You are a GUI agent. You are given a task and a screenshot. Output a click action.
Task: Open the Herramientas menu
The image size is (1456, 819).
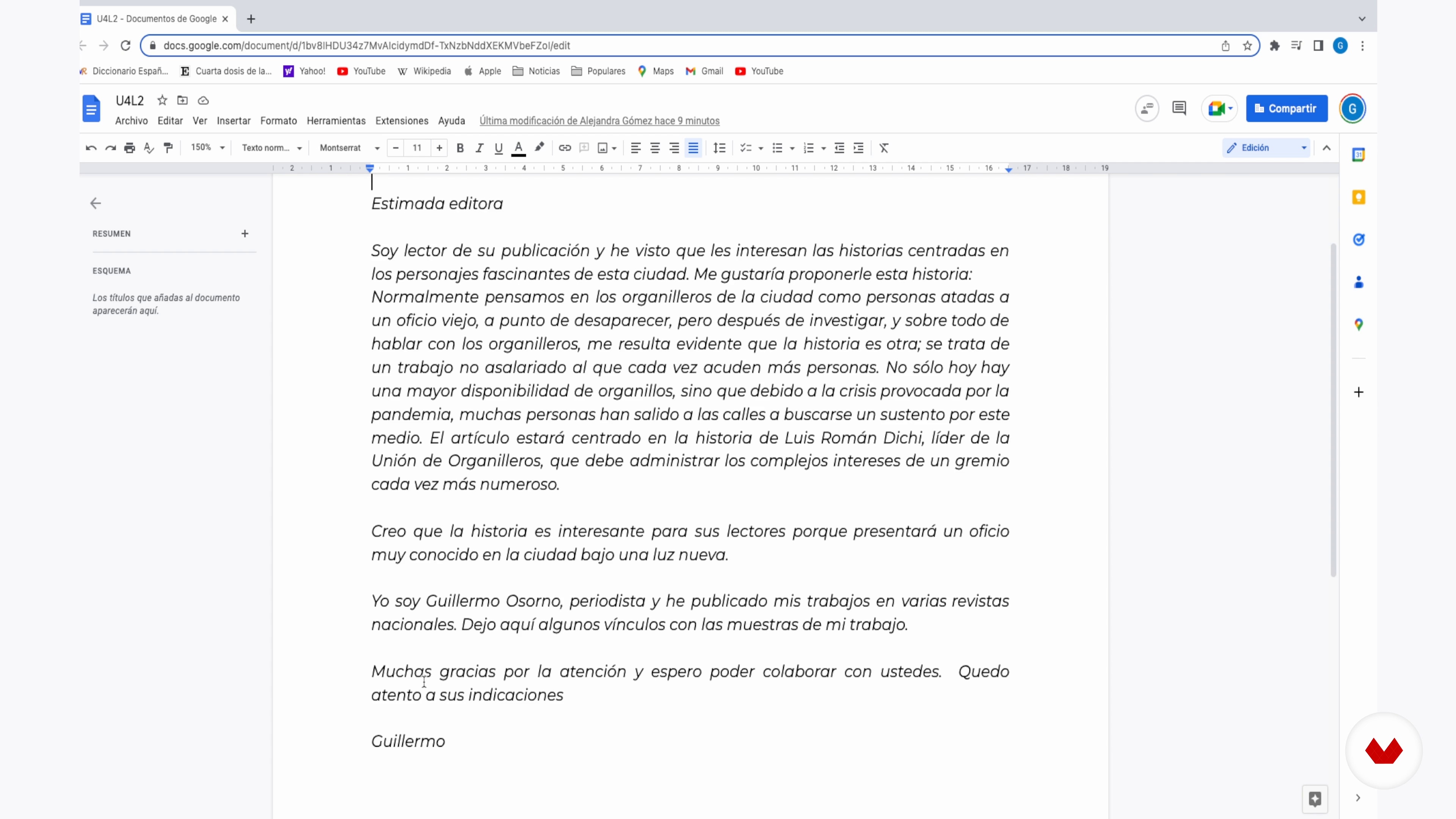336,121
